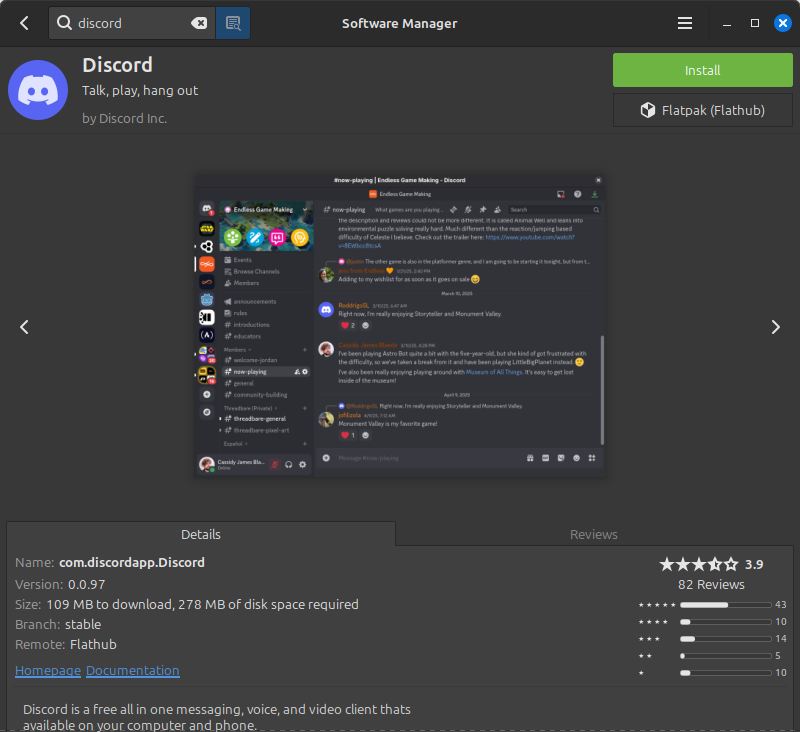This screenshot has height=732, width=800.
Task: Select the Branch value 'stable'
Action: pos(83,624)
